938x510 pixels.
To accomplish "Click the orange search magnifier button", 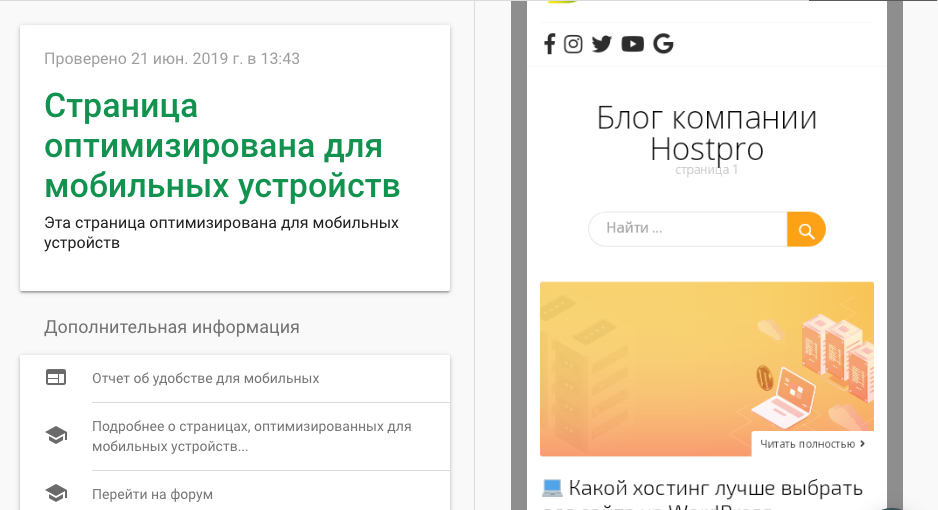I will [x=806, y=230].
